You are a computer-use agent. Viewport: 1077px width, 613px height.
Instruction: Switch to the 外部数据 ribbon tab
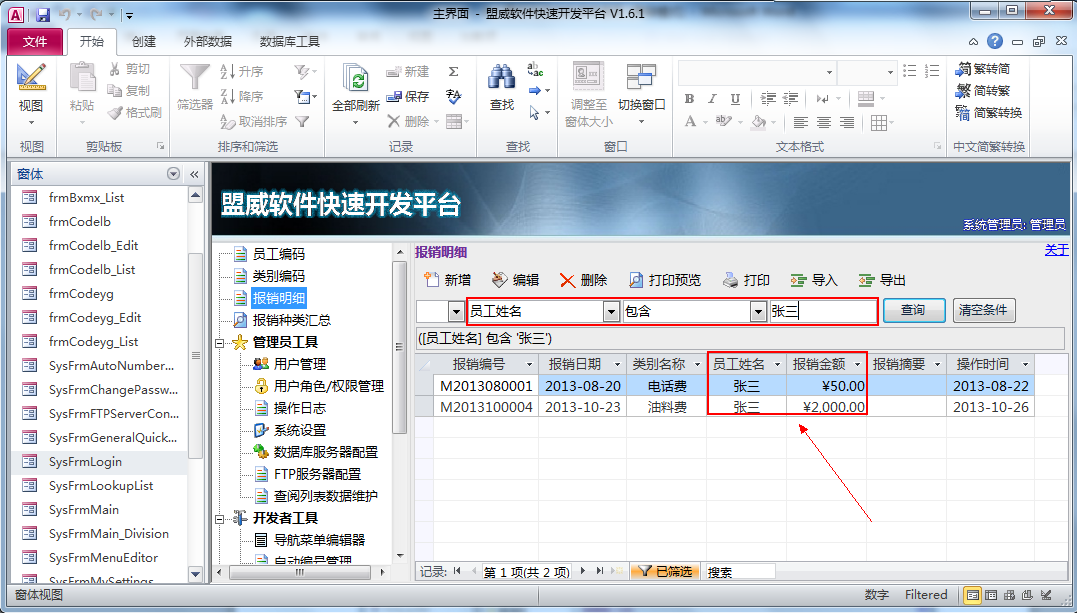(x=207, y=41)
